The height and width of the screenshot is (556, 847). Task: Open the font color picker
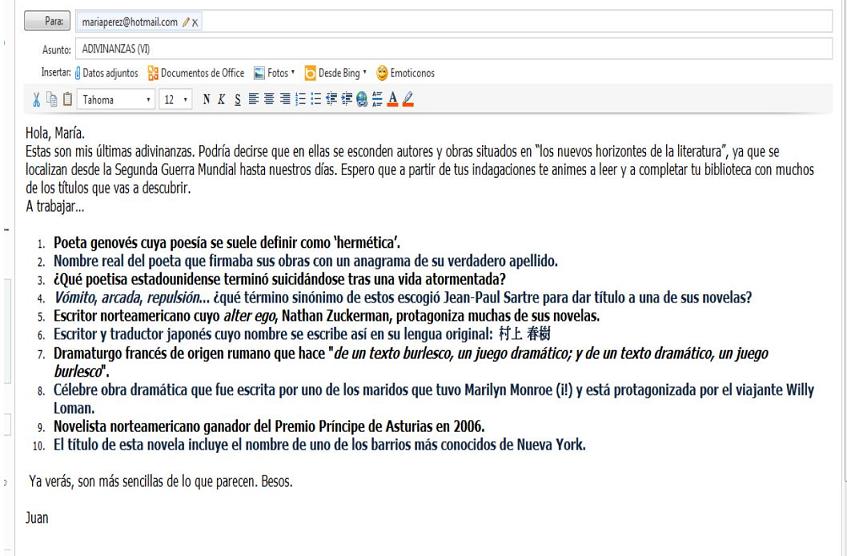click(393, 99)
